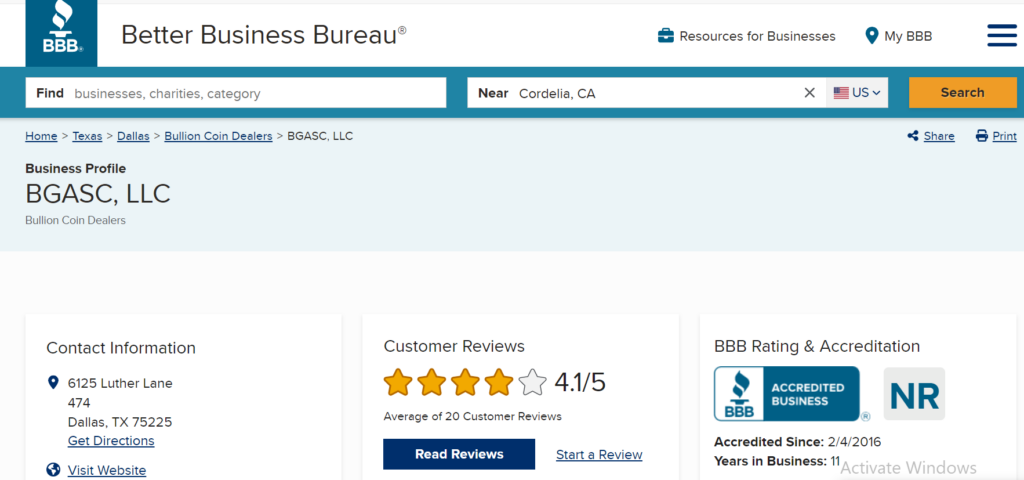Click the empty fifth rating star
The height and width of the screenshot is (480, 1024).
532,382
